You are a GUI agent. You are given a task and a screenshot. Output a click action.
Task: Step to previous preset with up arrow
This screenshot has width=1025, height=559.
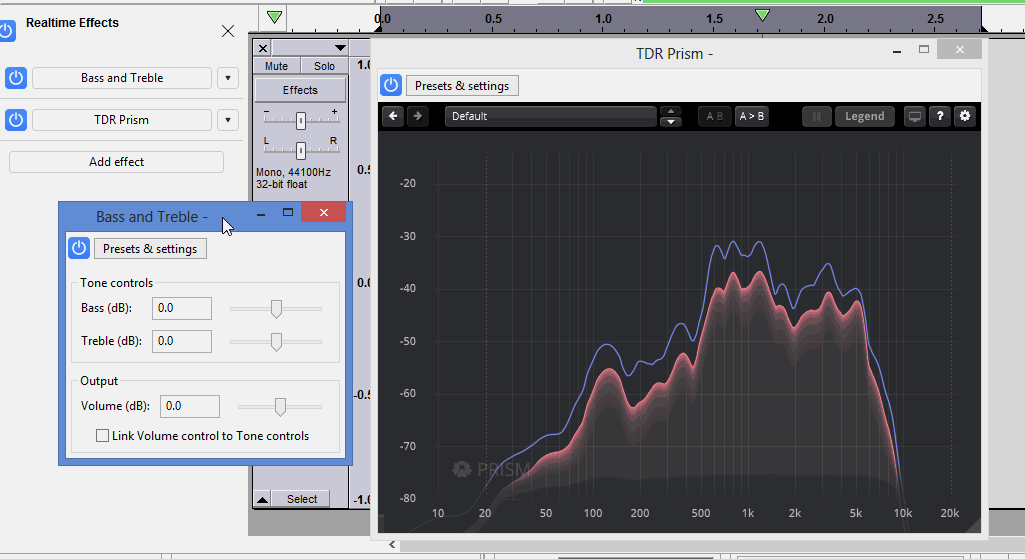tap(671, 111)
